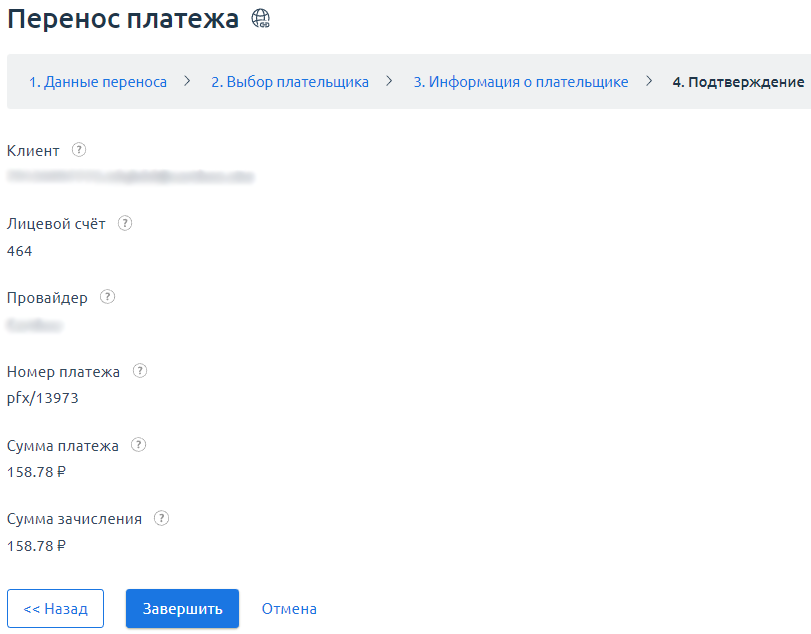Click help icon next to Сумма зачисления
The image size is (811, 634).
pyautogui.click(x=161, y=519)
